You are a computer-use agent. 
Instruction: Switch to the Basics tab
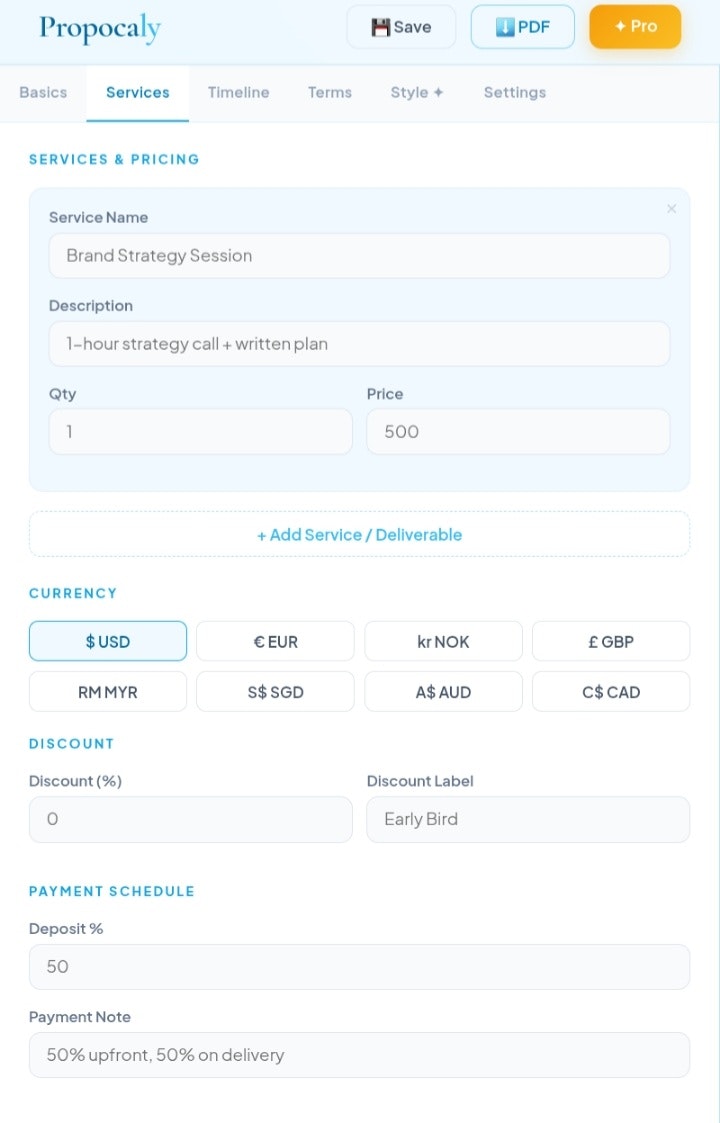point(43,92)
